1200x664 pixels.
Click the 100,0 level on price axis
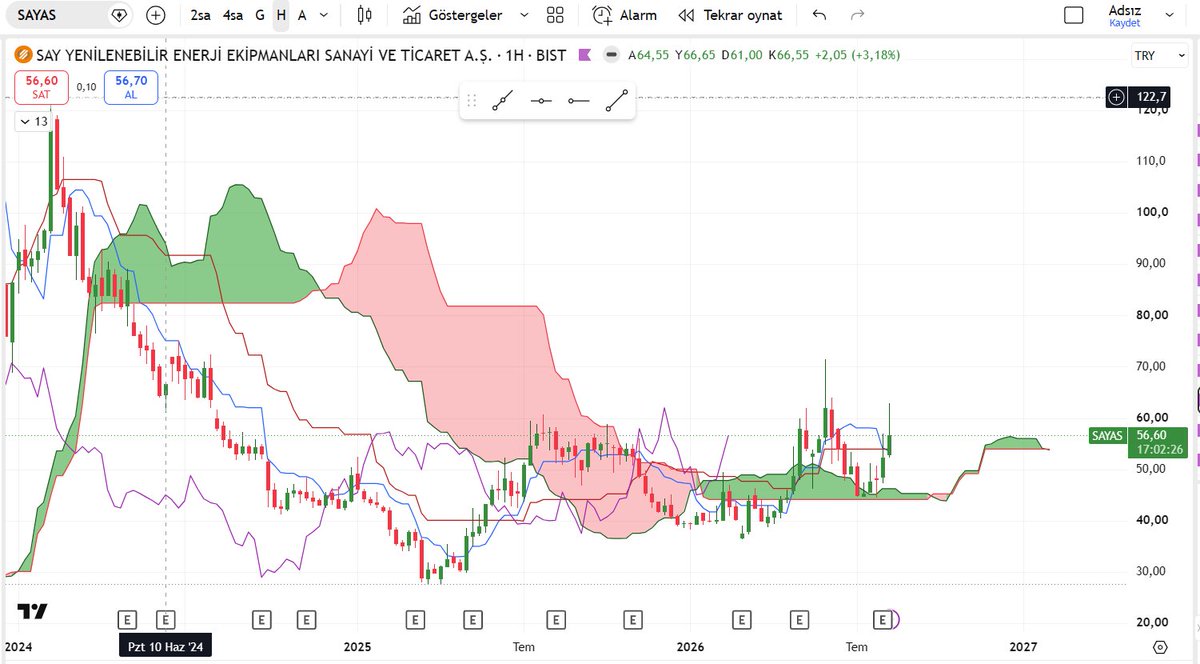click(1152, 212)
